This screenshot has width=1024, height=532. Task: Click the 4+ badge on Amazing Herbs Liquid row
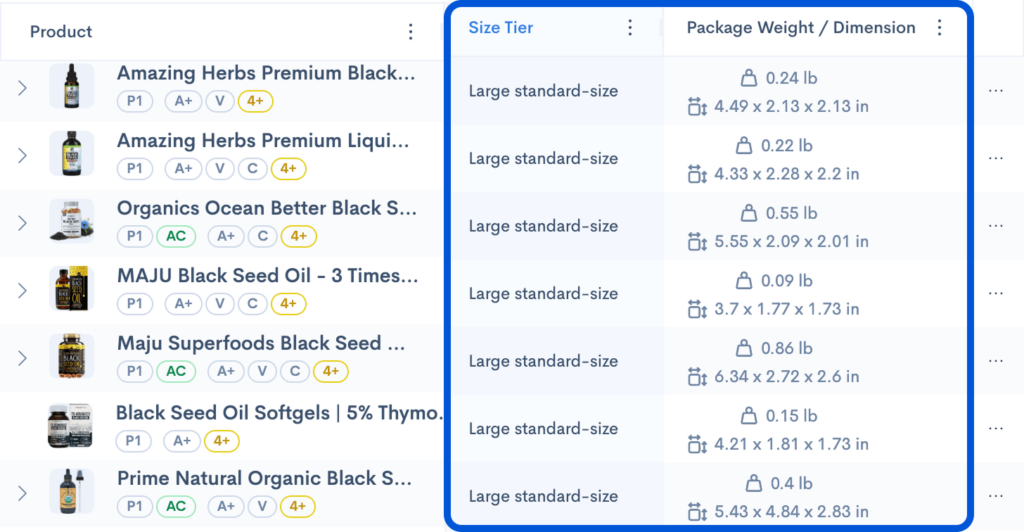(288, 169)
